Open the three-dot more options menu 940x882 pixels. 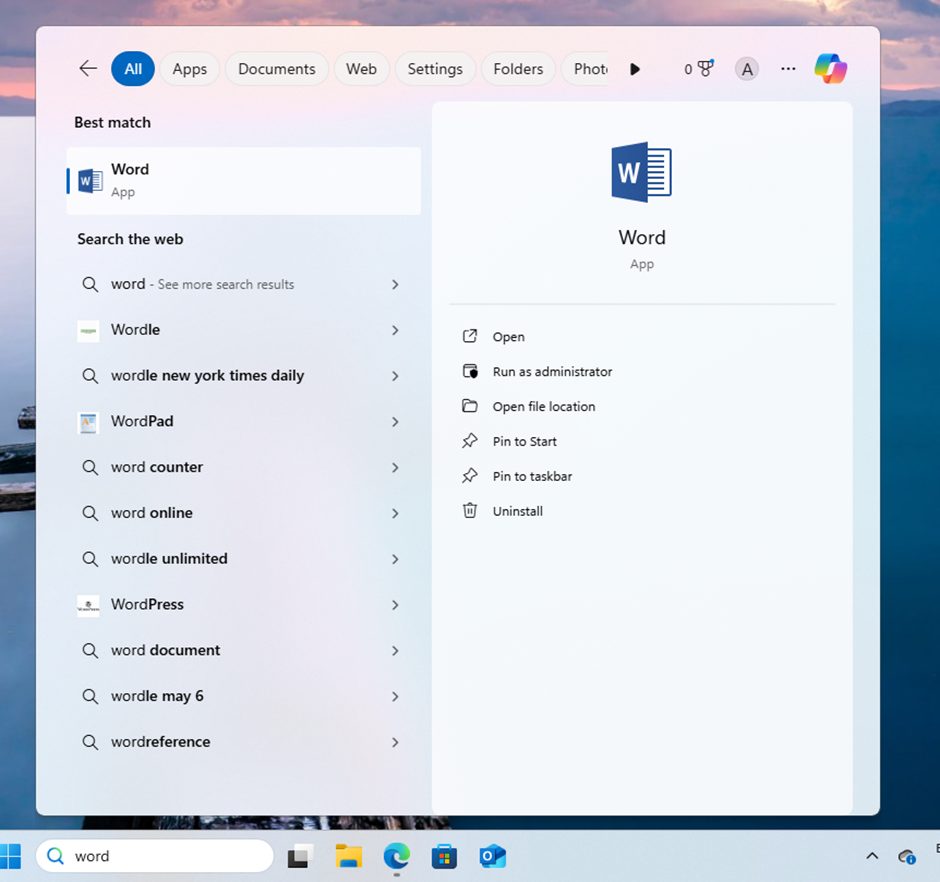[788, 69]
